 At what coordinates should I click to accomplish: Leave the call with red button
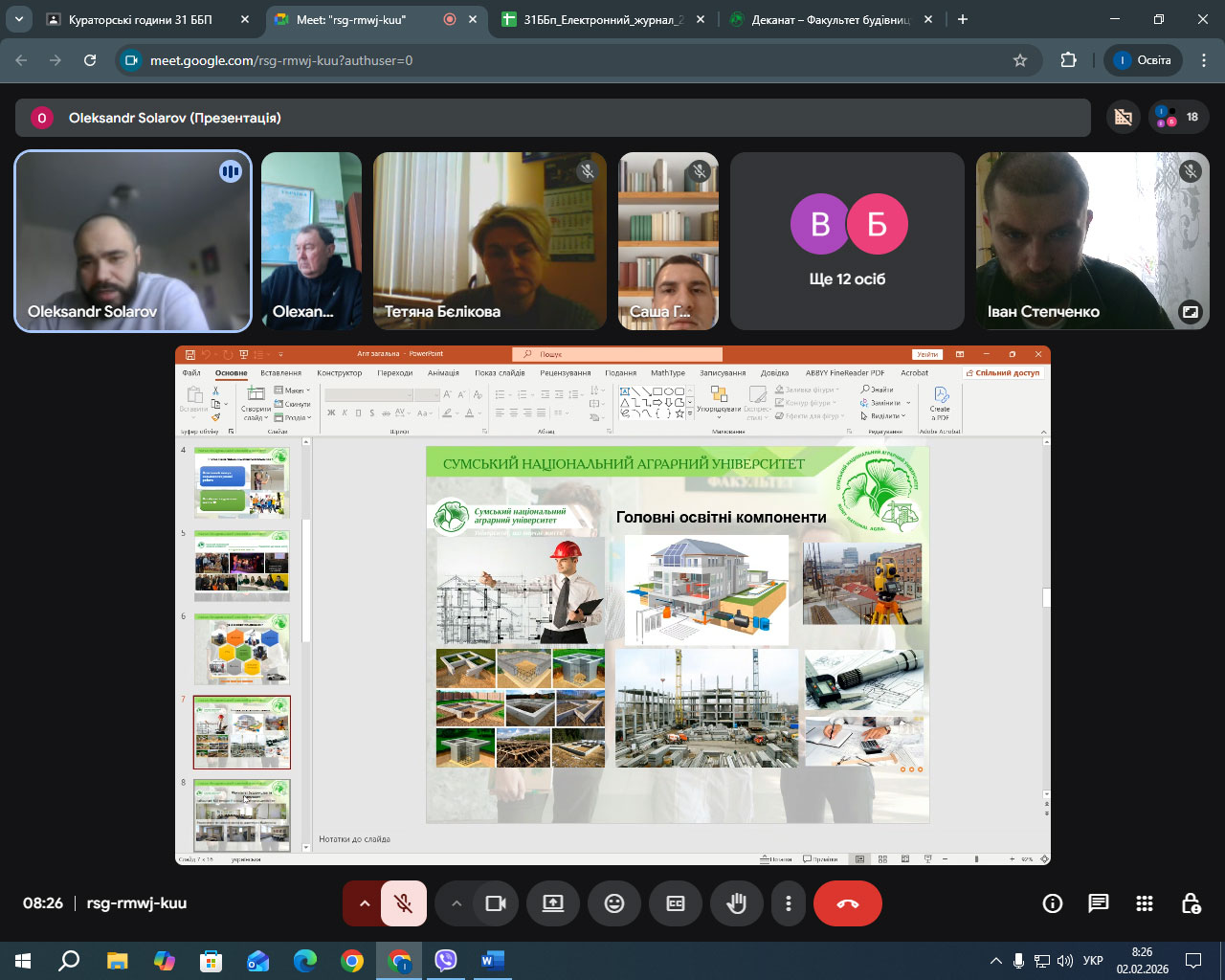848,903
